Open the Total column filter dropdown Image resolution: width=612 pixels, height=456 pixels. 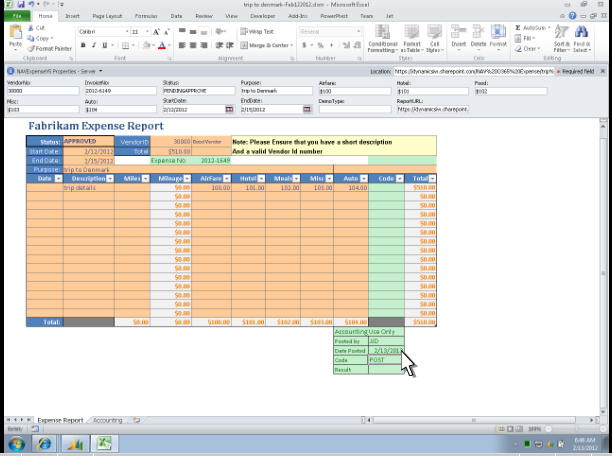(x=432, y=178)
